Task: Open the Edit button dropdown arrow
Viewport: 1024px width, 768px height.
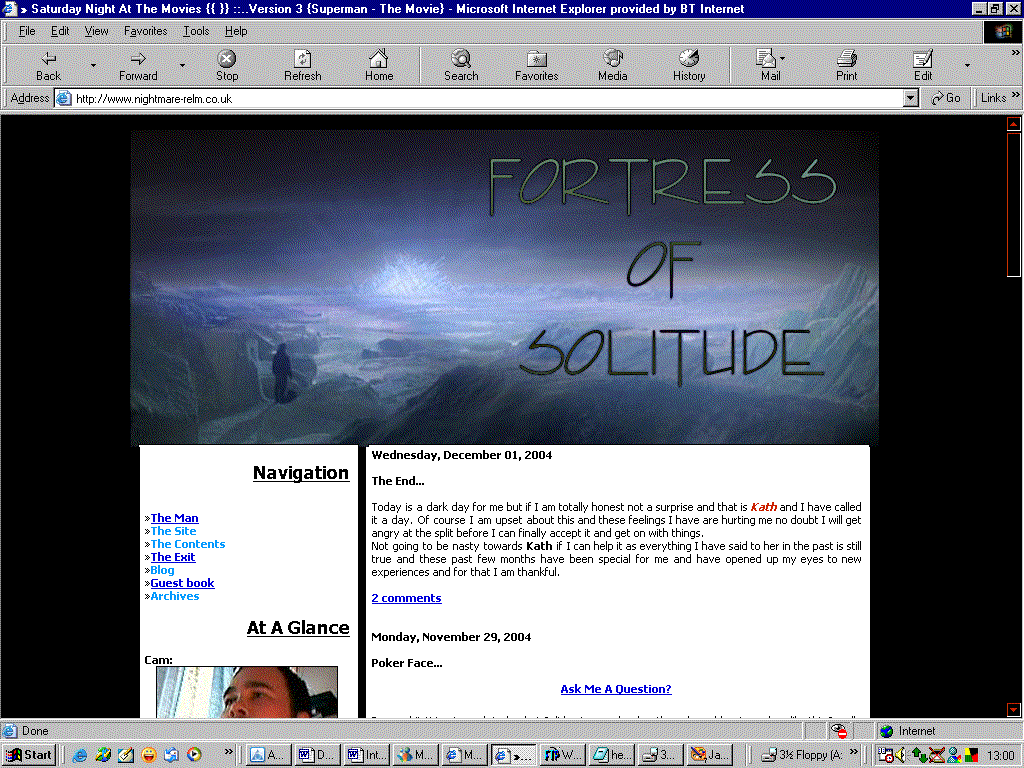Action: (x=967, y=65)
